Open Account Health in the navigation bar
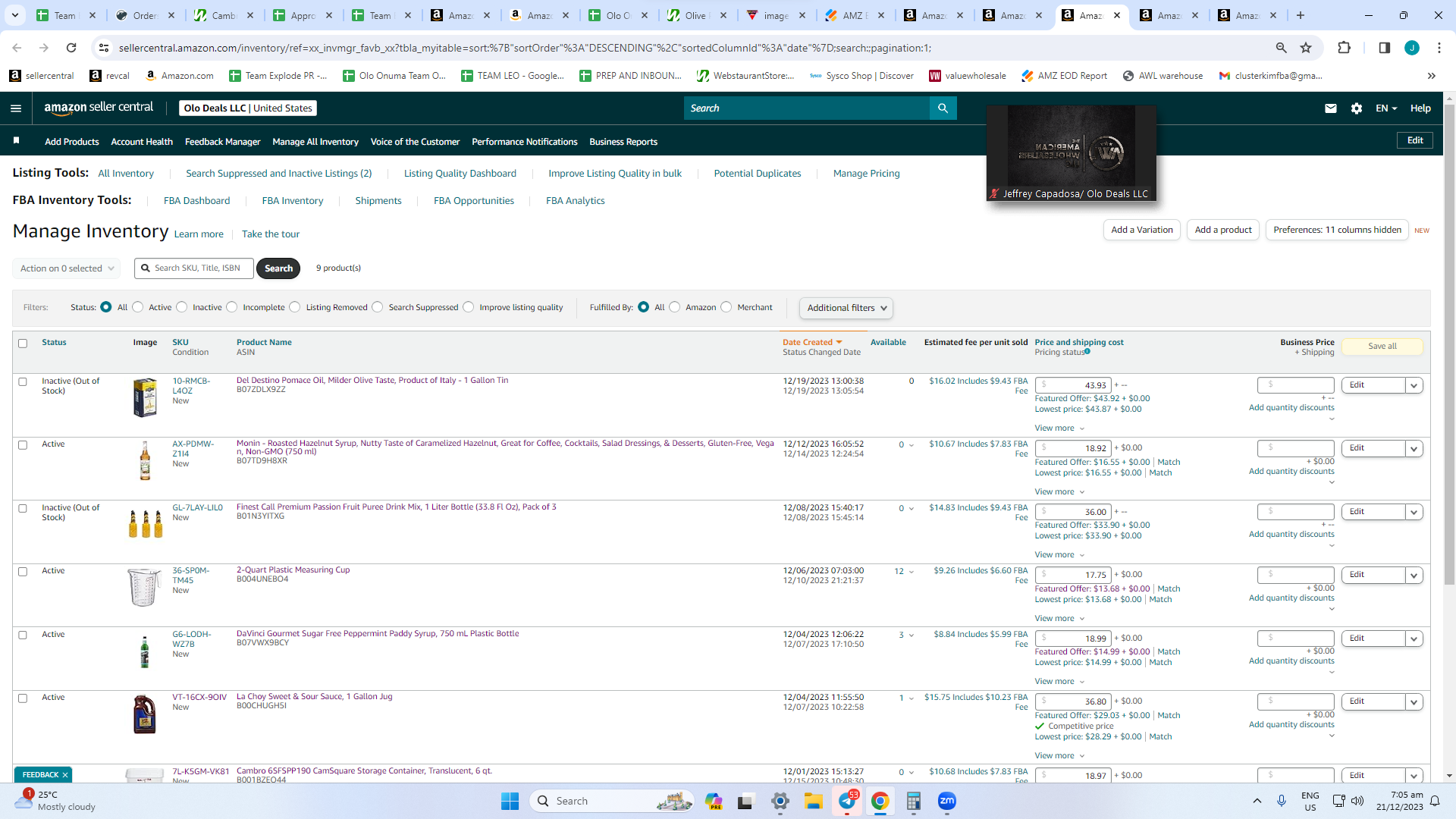The image size is (1456, 819). [142, 142]
